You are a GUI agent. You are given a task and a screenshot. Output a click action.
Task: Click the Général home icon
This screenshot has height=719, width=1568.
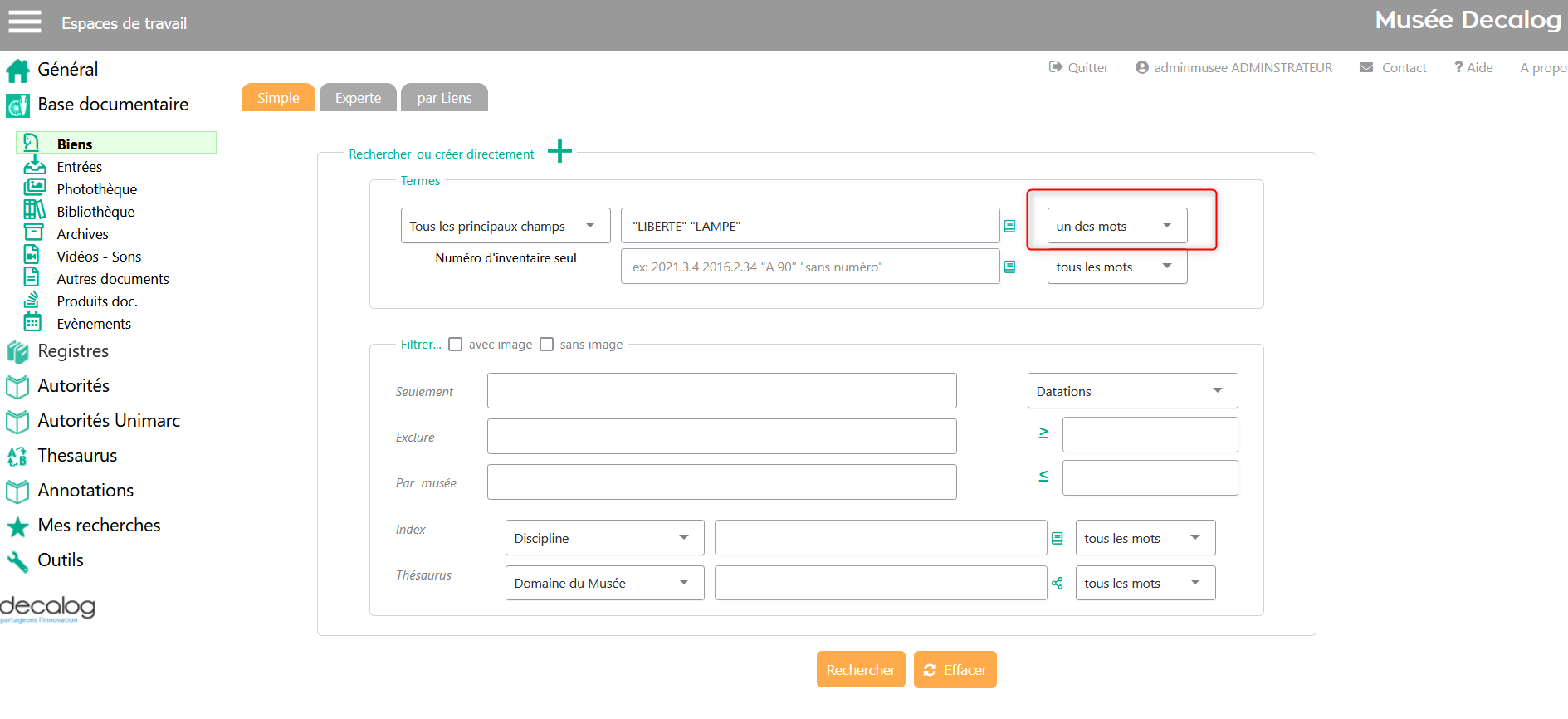[x=17, y=71]
